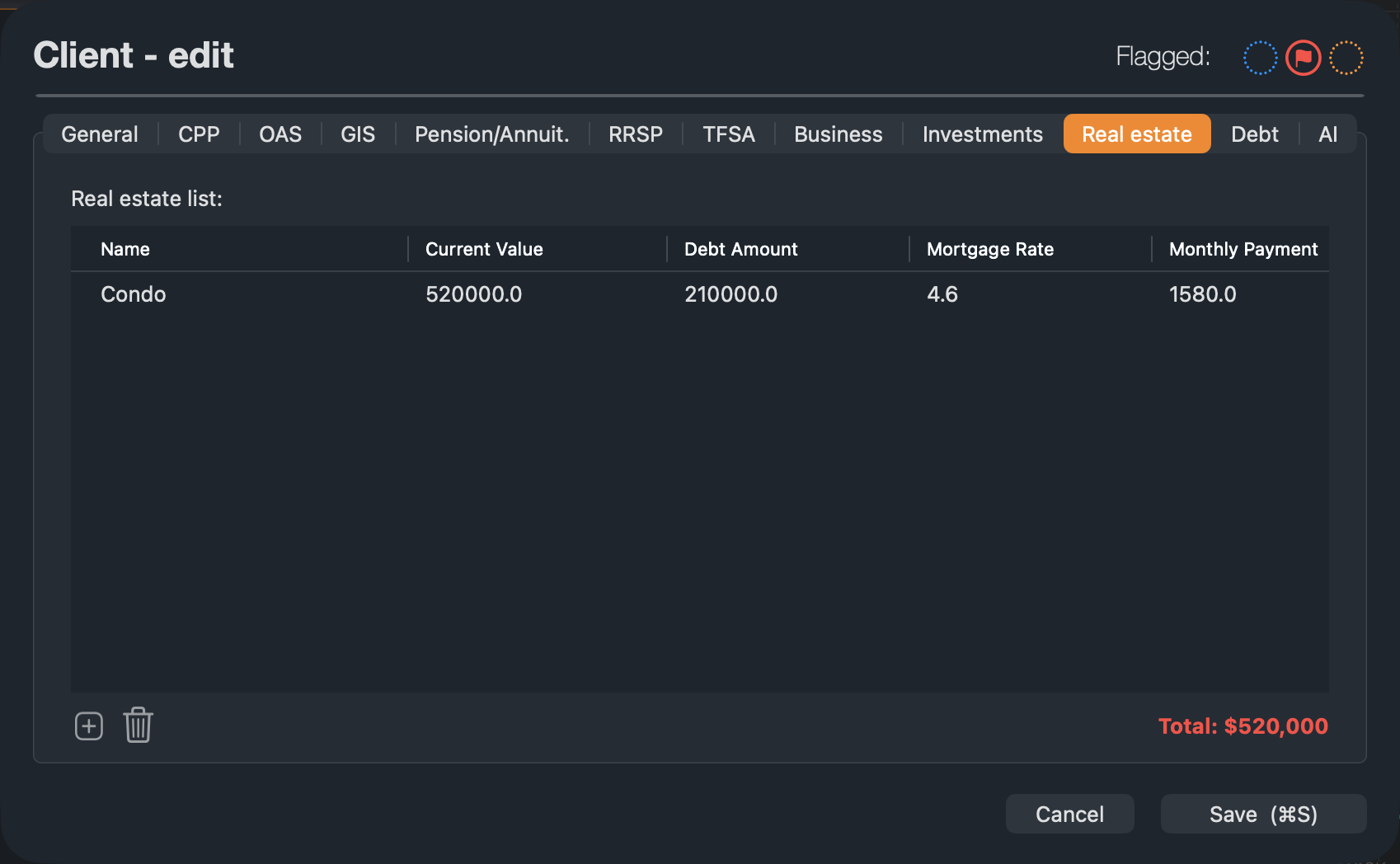1400x864 pixels.
Task: Click the Save button
Action: coord(1264,815)
